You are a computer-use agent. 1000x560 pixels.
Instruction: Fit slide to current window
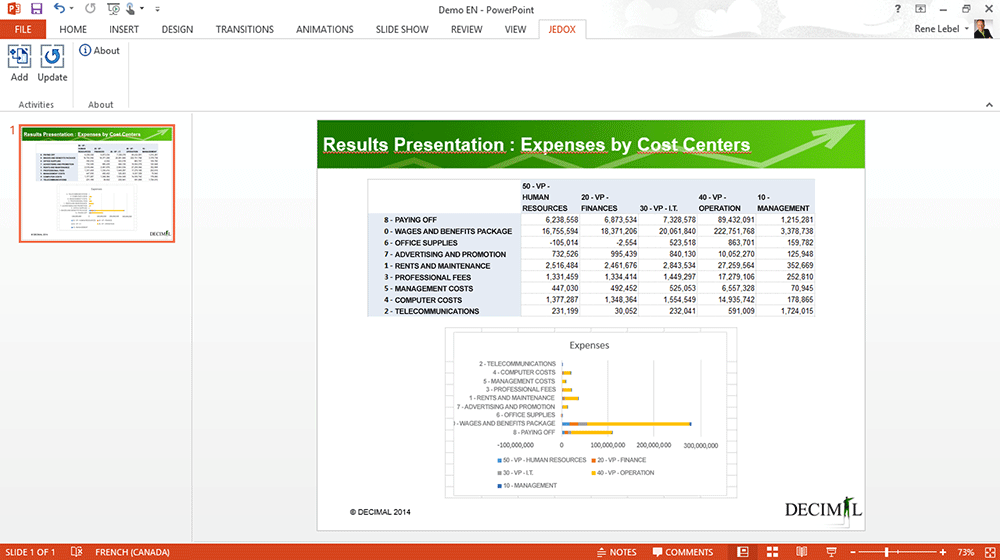pyautogui.click(x=988, y=552)
